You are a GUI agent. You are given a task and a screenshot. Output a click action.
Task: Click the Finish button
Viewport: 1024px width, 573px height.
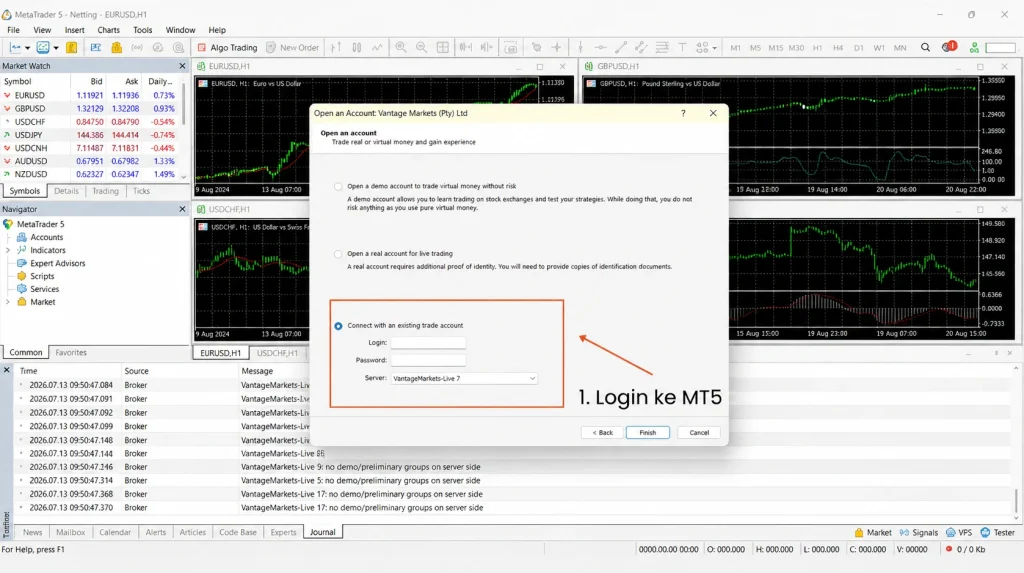tap(647, 433)
